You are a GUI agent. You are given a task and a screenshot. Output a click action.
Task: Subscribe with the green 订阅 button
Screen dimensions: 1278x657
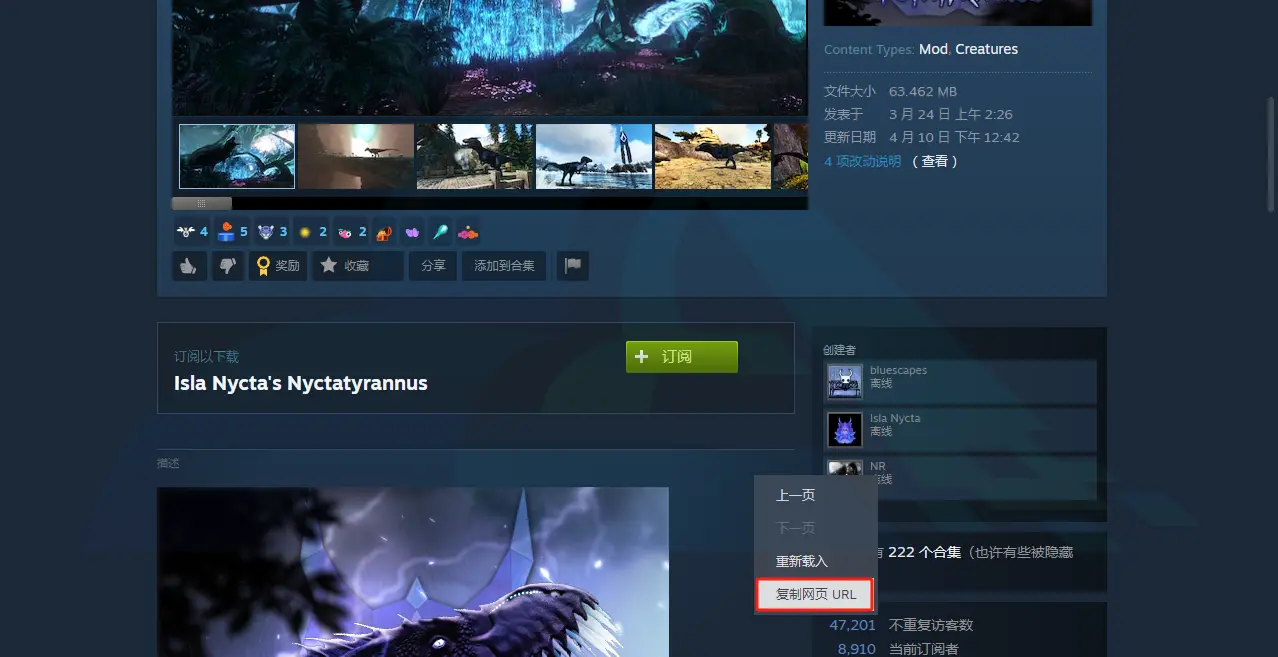(x=682, y=357)
